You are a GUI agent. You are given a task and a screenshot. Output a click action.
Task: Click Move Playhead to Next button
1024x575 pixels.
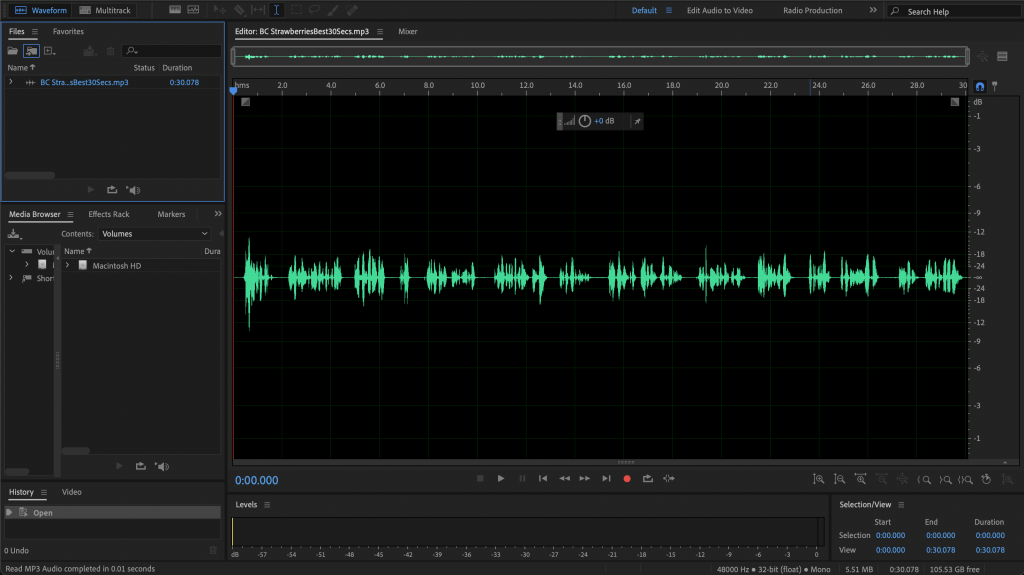click(x=606, y=479)
